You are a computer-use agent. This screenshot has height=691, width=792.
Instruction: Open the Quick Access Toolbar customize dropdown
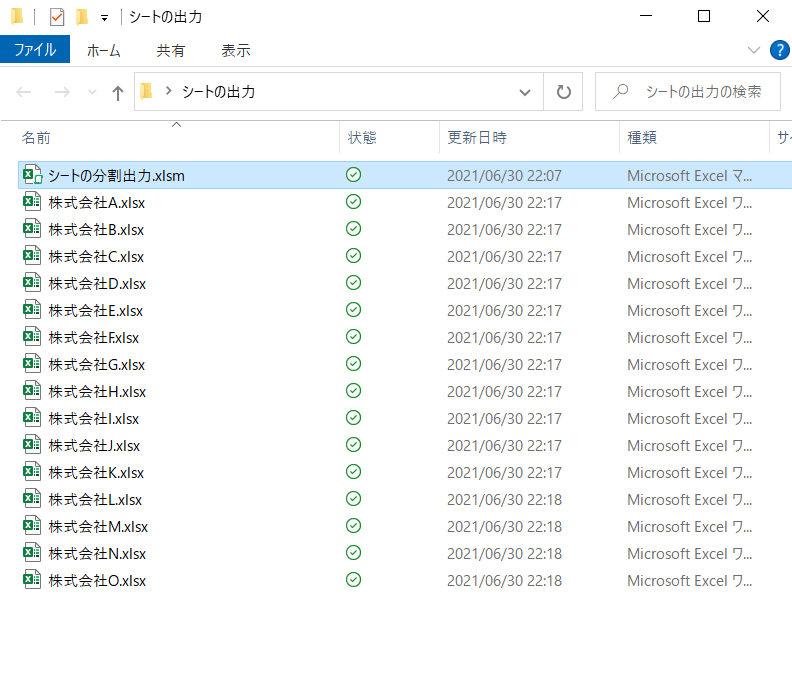click(x=104, y=18)
